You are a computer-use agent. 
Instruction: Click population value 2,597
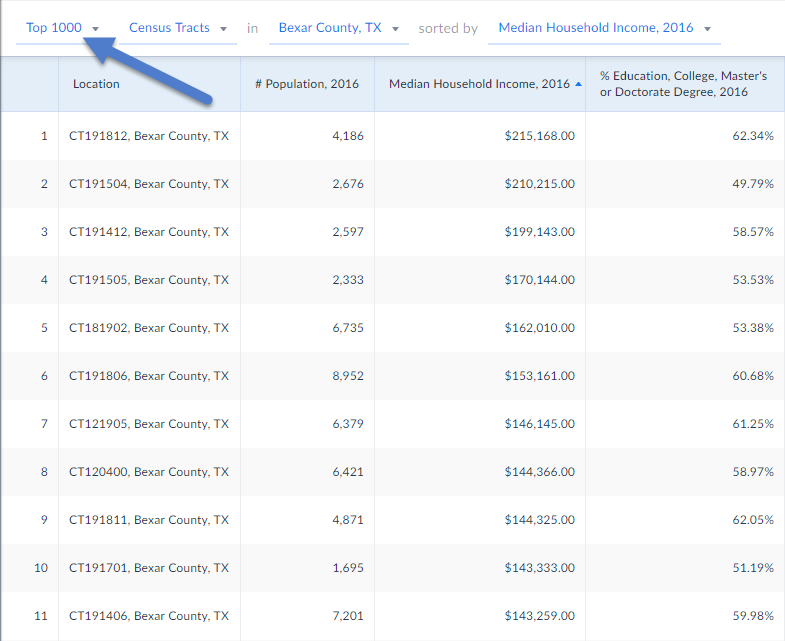tap(348, 232)
